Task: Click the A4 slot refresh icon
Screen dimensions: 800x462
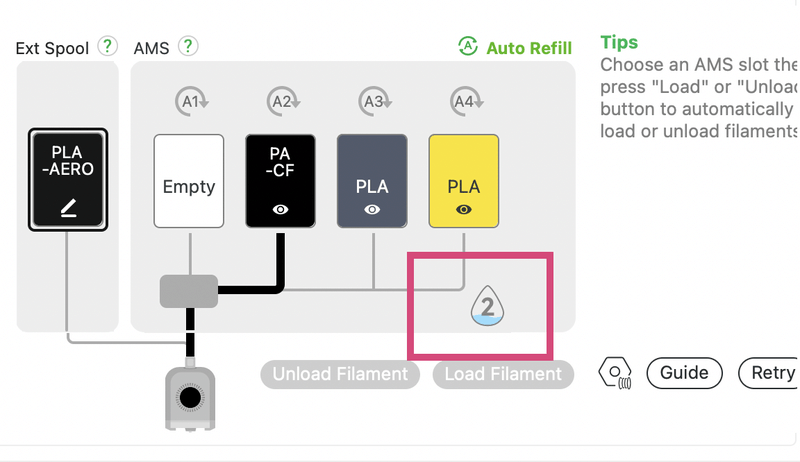Action: pos(466,101)
